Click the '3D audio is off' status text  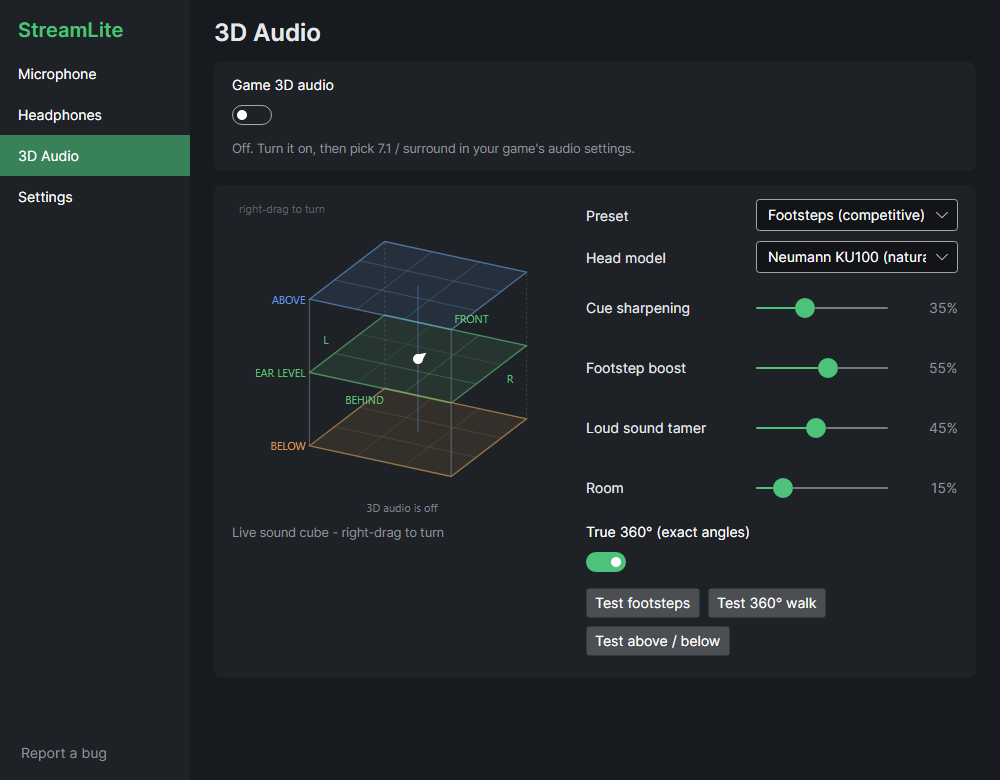click(x=402, y=508)
